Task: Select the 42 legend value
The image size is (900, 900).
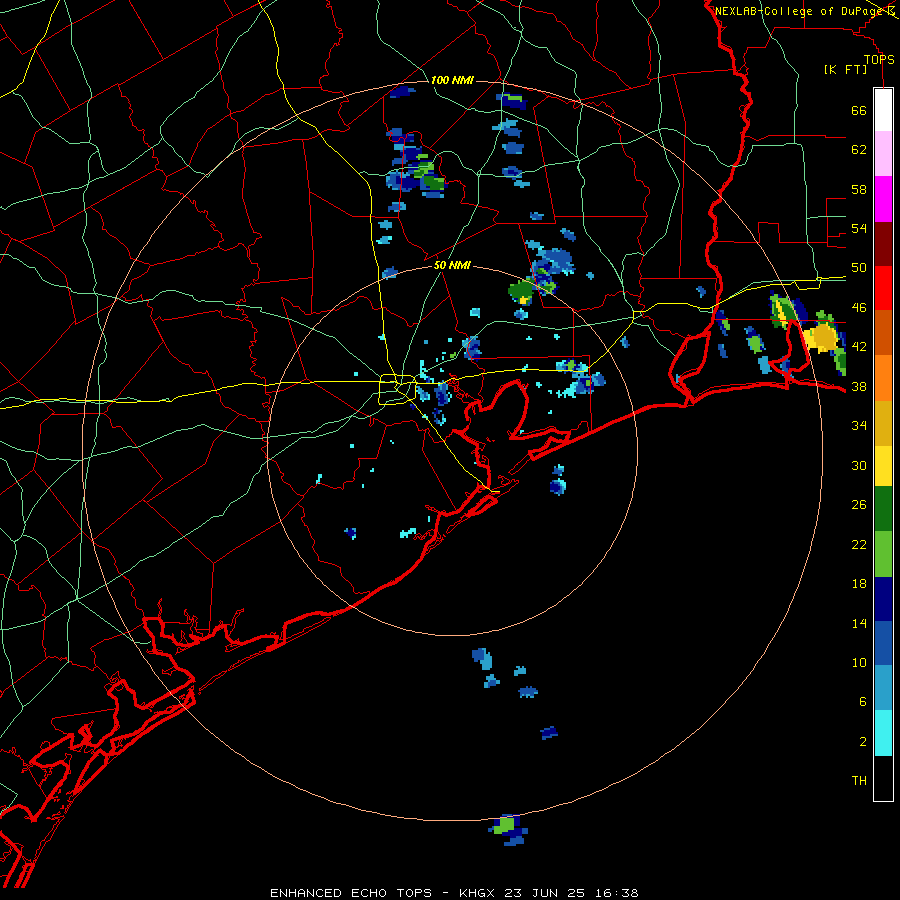Action: [x=859, y=347]
